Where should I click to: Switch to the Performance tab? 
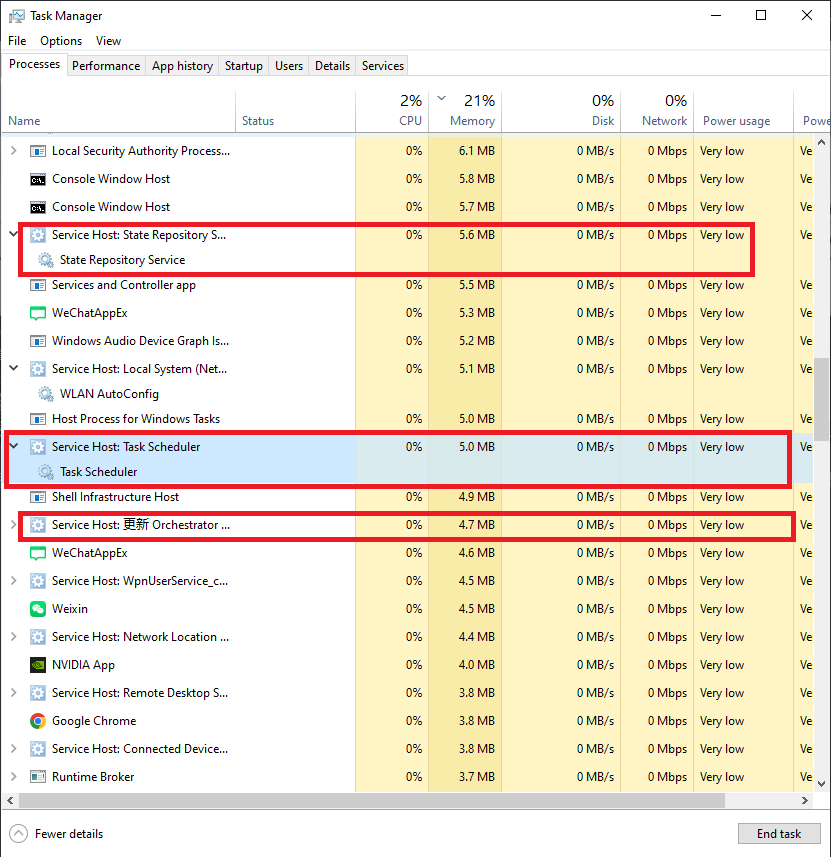pos(106,65)
